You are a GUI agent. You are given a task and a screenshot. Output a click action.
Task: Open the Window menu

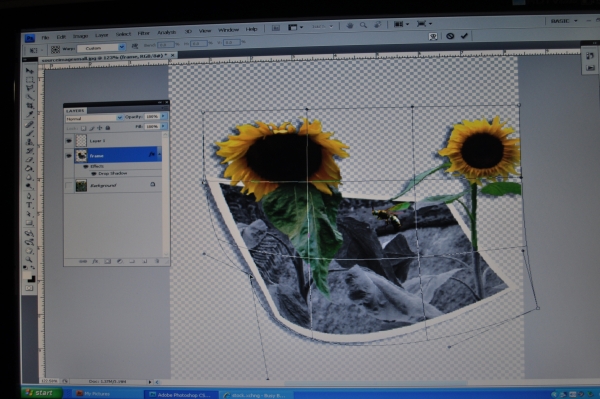[228, 30]
